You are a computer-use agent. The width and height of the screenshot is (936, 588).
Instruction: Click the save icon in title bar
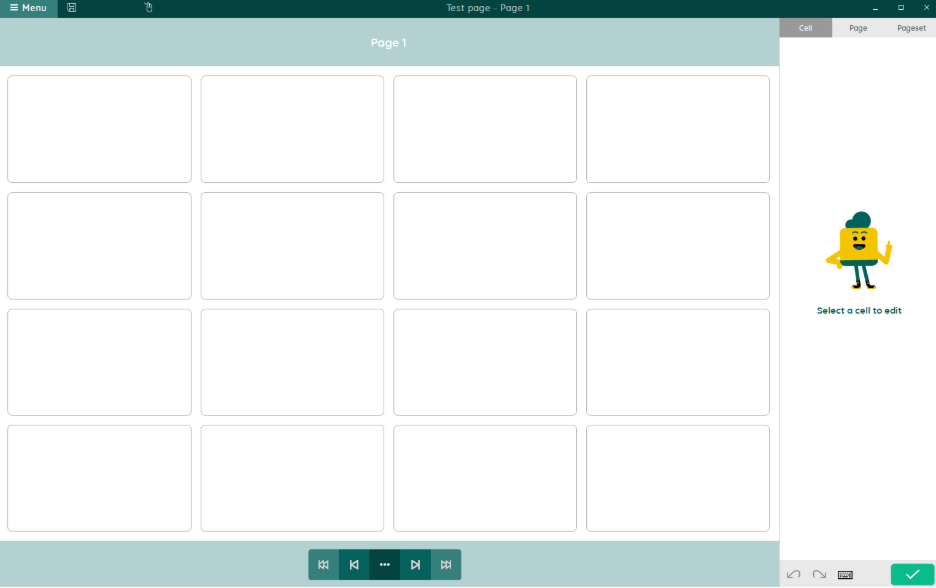(x=72, y=8)
